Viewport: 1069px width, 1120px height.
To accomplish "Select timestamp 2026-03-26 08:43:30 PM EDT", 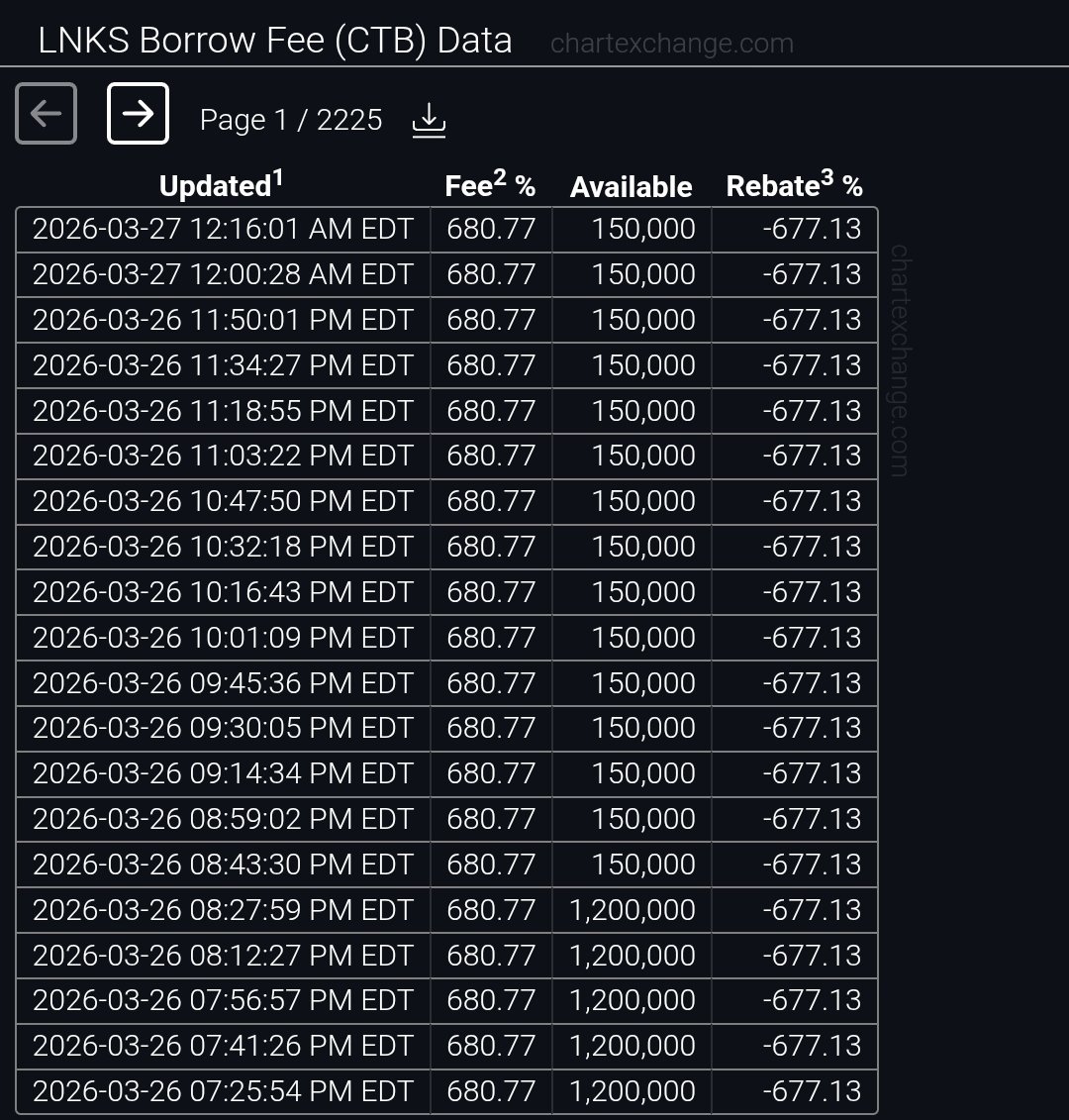I will 223,865.
